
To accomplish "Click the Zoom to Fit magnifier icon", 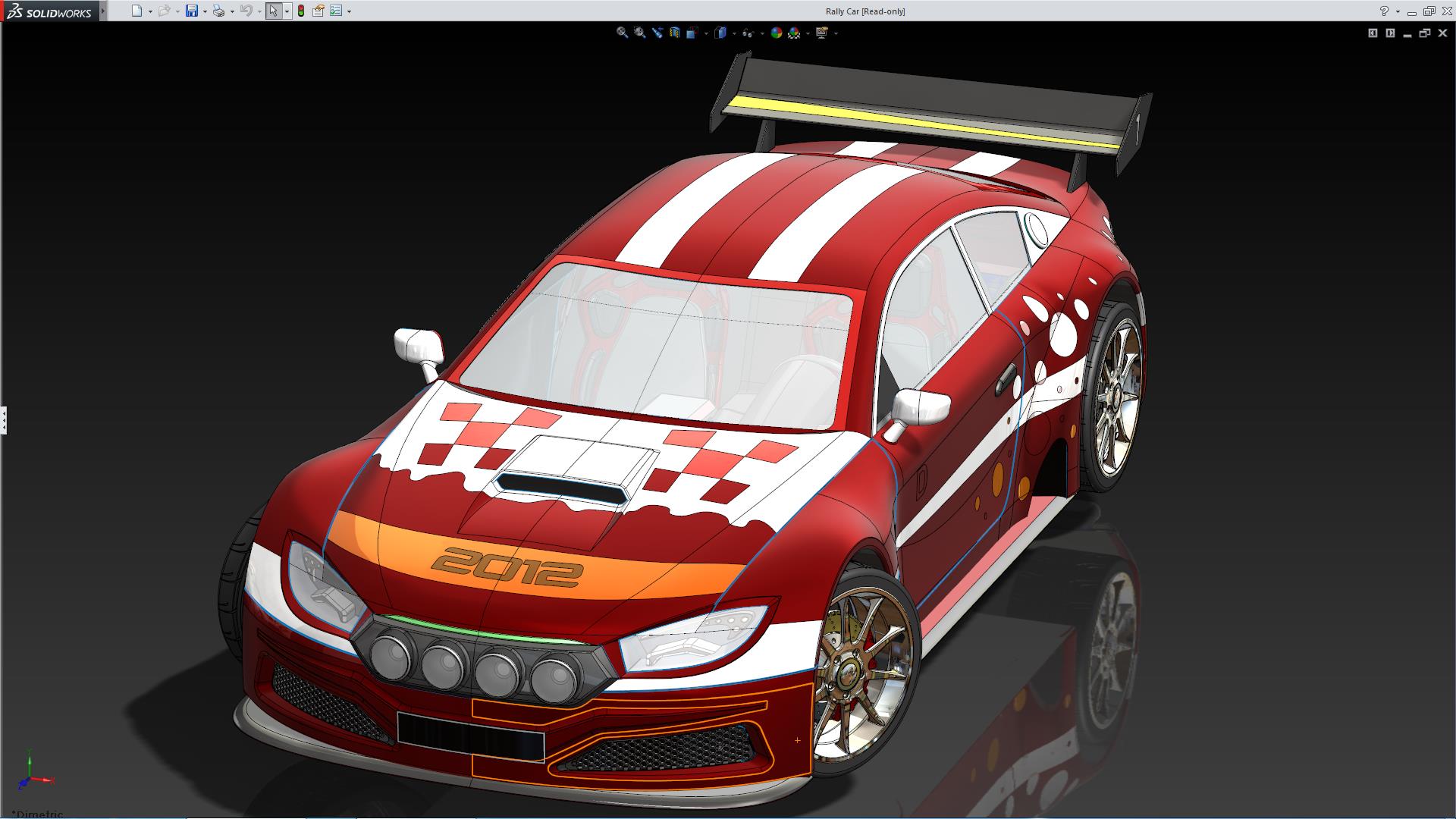I will (622, 33).
